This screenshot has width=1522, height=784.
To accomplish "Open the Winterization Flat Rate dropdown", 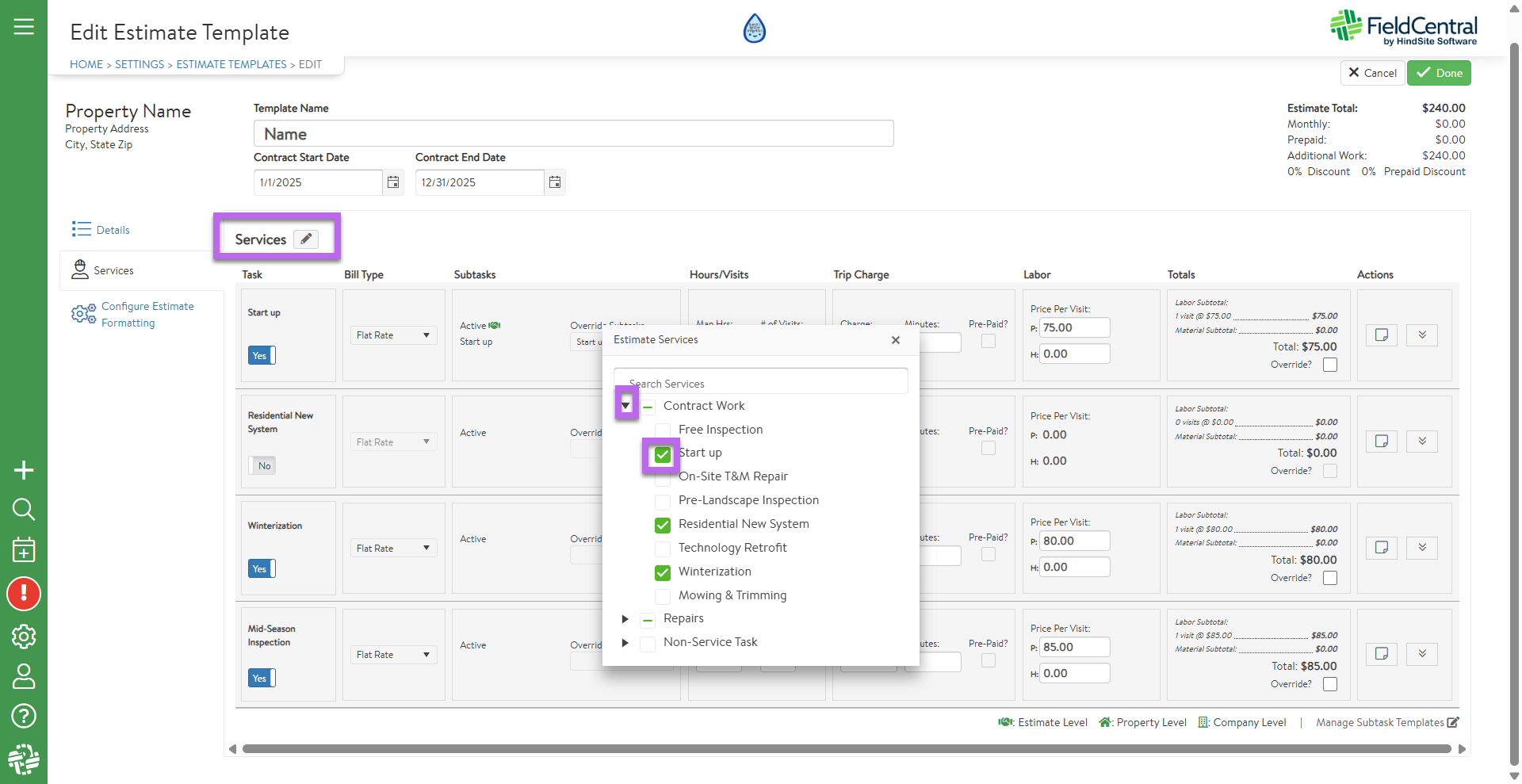I will (393, 549).
